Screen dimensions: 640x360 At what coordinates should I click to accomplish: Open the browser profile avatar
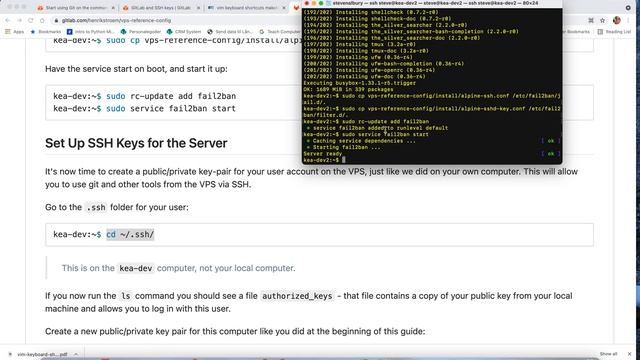tap(617, 20)
